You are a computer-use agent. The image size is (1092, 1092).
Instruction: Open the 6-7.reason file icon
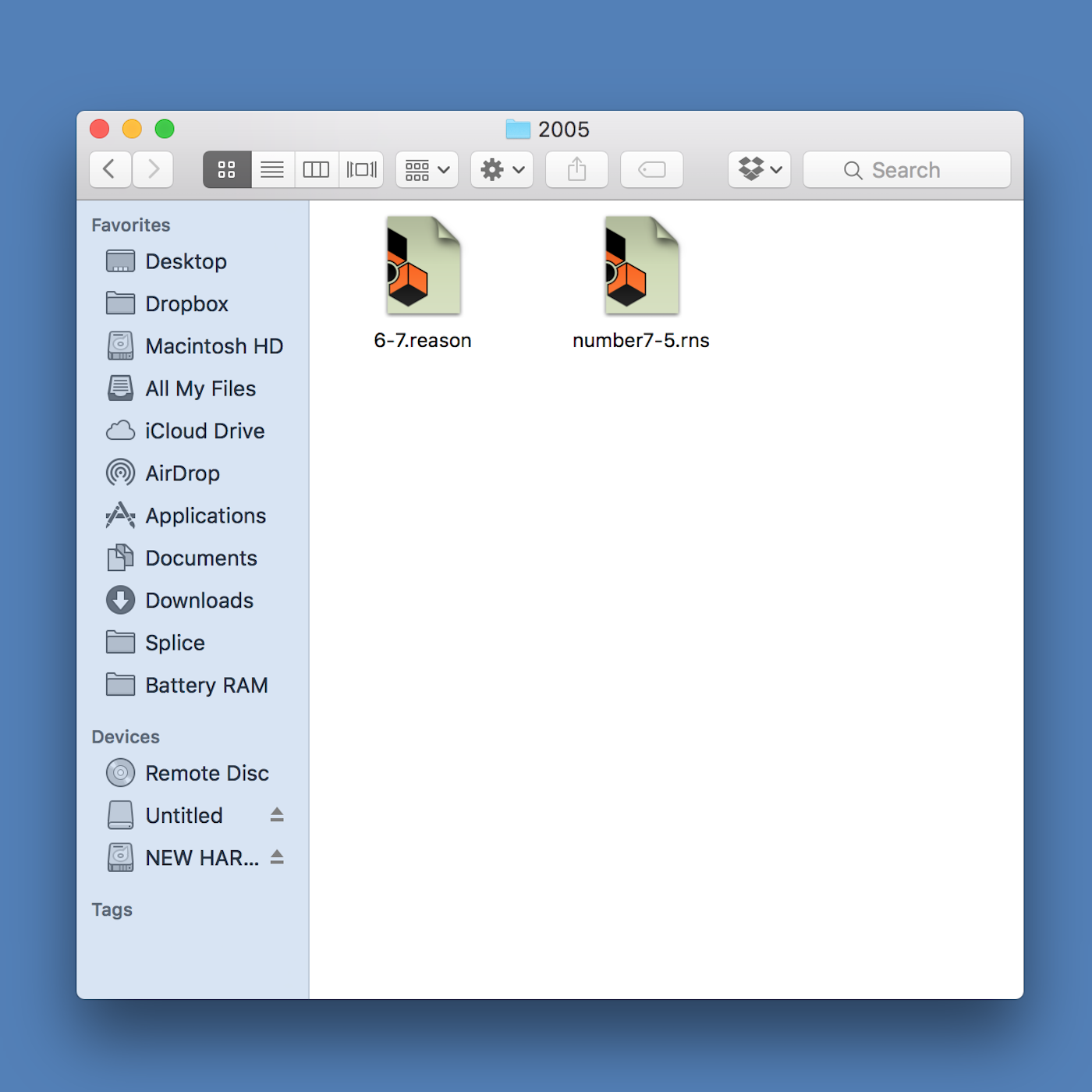pos(423,266)
